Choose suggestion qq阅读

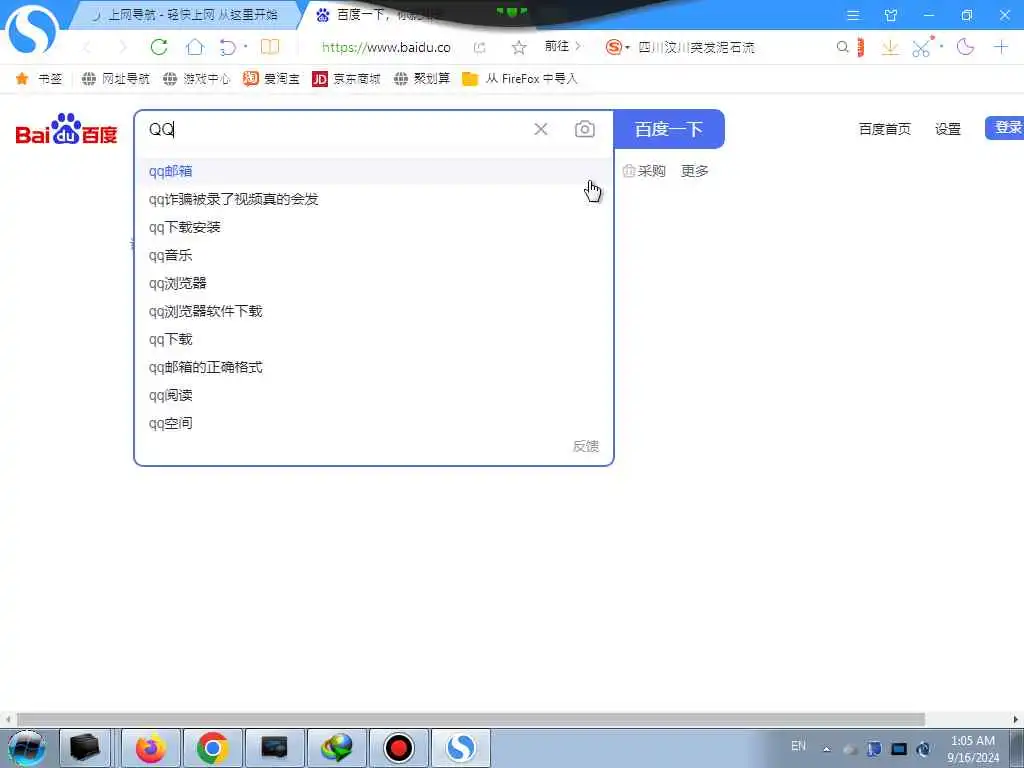click(374, 396)
